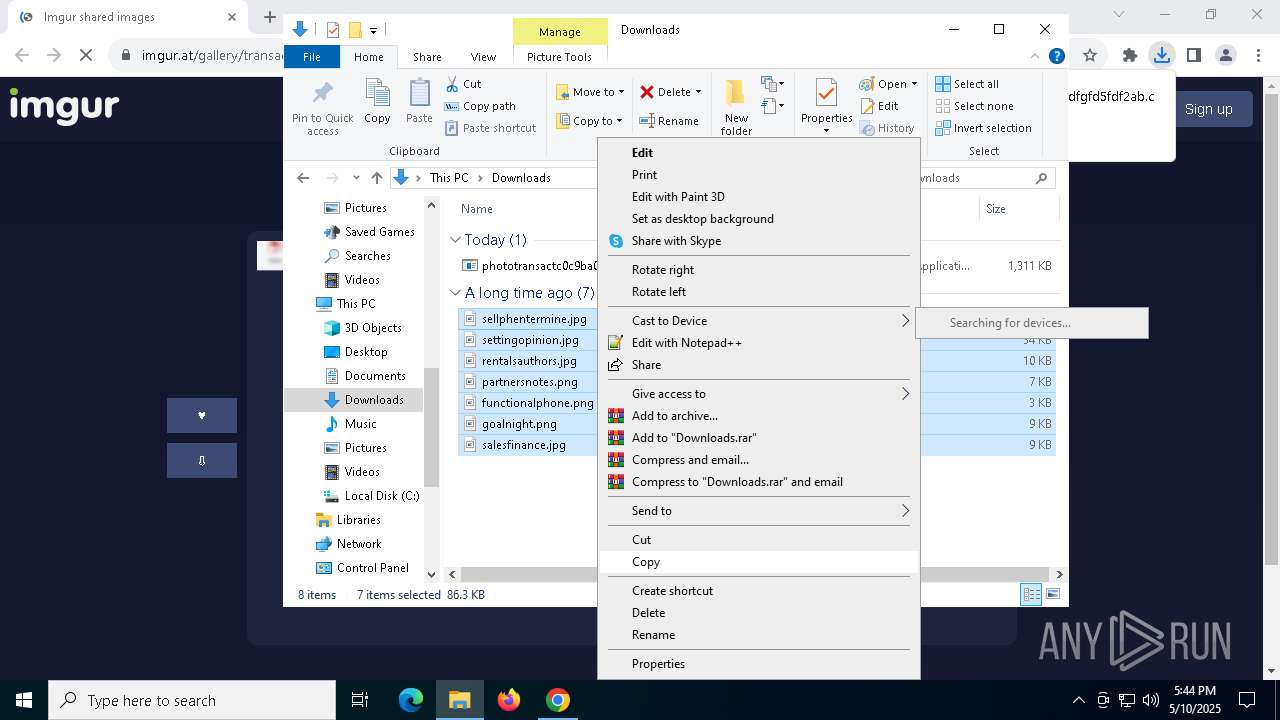Select file salesfinance.jpg
Viewport: 1280px width, 720px height.
tap(524, 445)
